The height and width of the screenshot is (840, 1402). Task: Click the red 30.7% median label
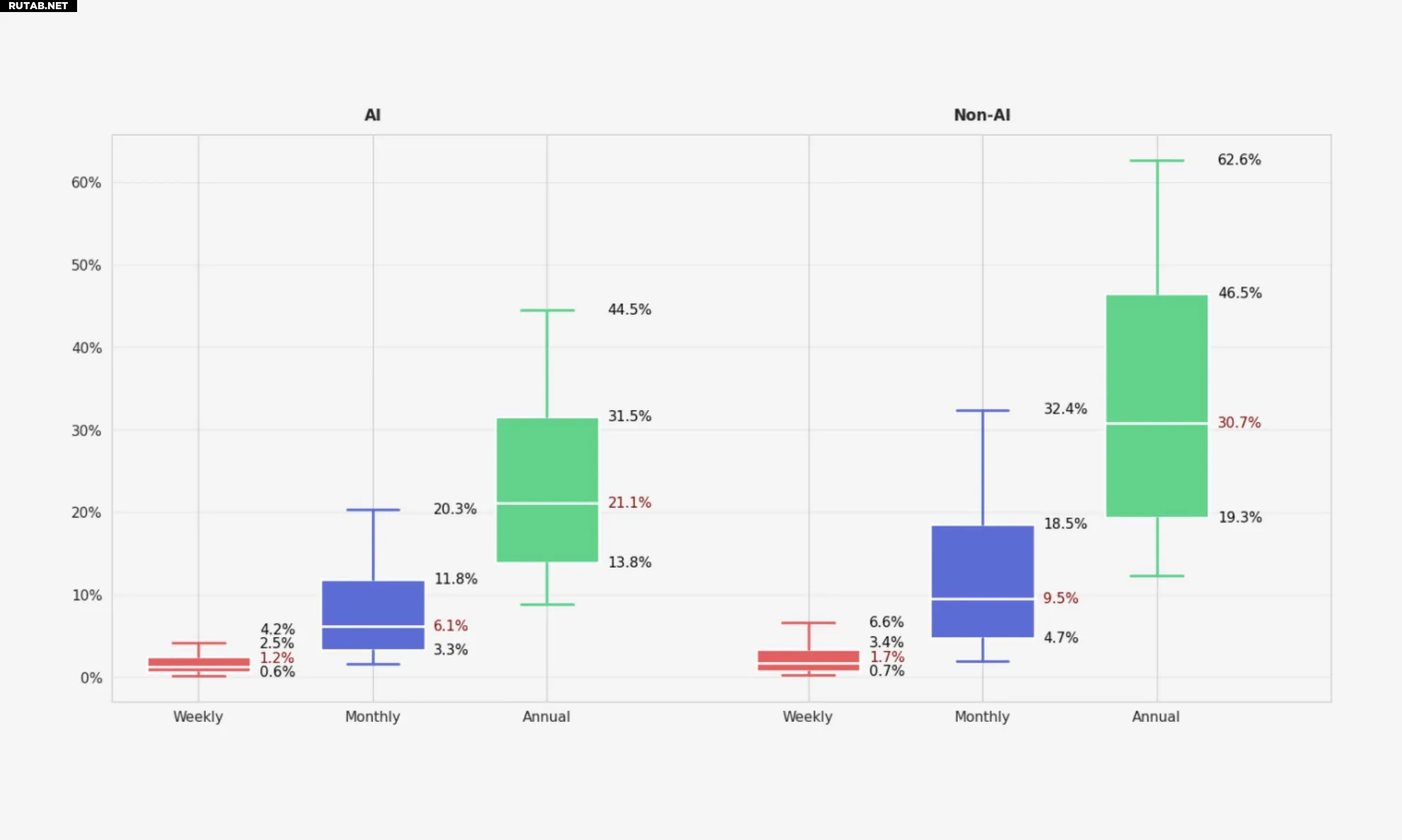pos(1239,423)
